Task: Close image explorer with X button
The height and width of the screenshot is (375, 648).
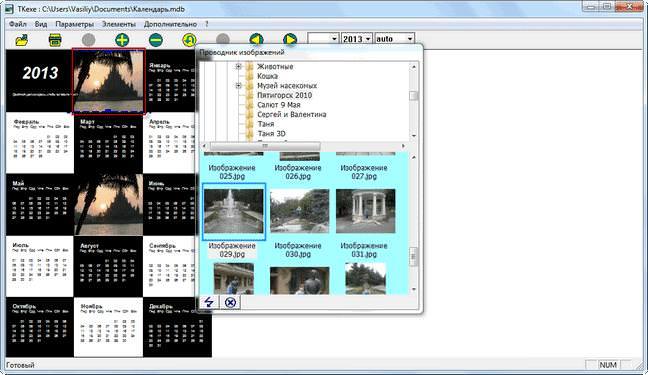Action: click(230, 302)
